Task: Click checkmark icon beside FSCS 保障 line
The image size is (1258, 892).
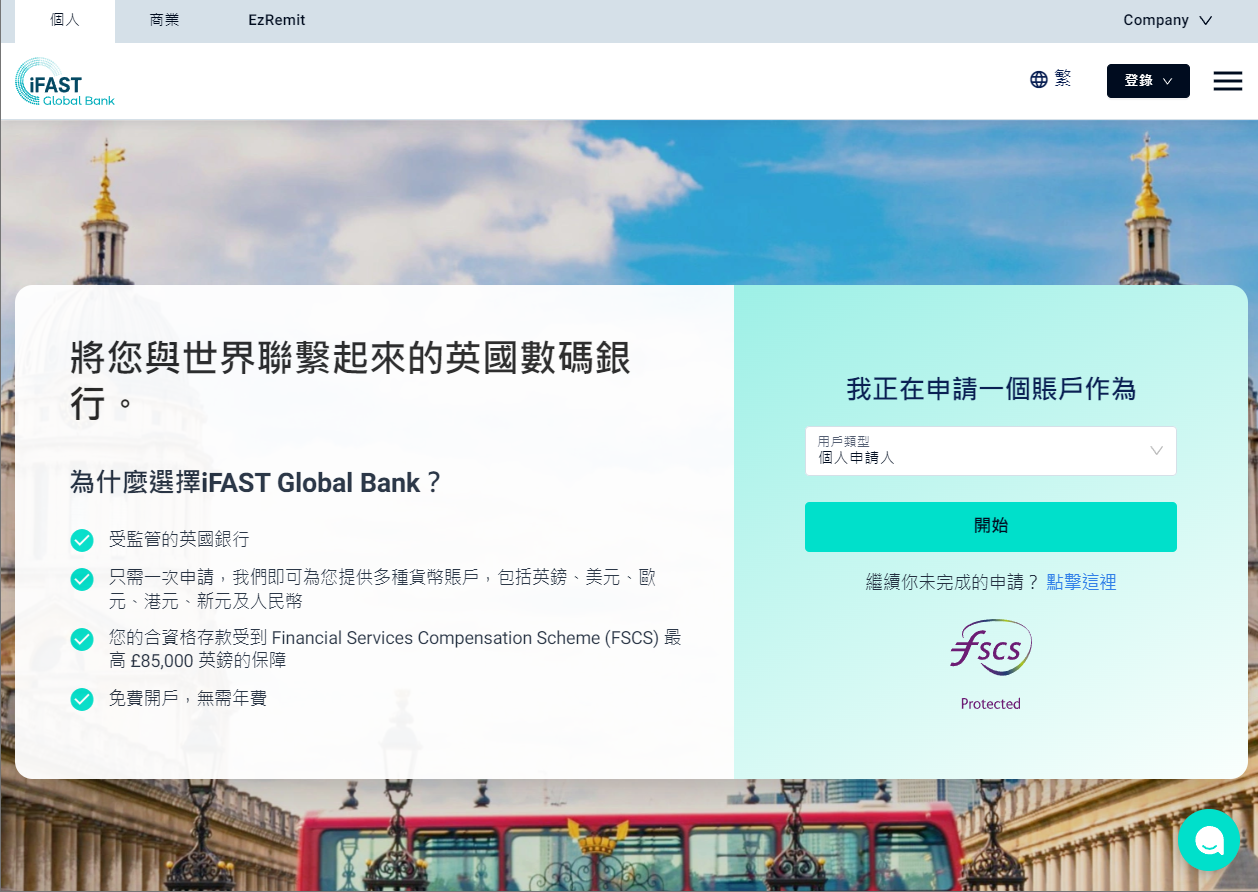Action: [x=82, y=639]
